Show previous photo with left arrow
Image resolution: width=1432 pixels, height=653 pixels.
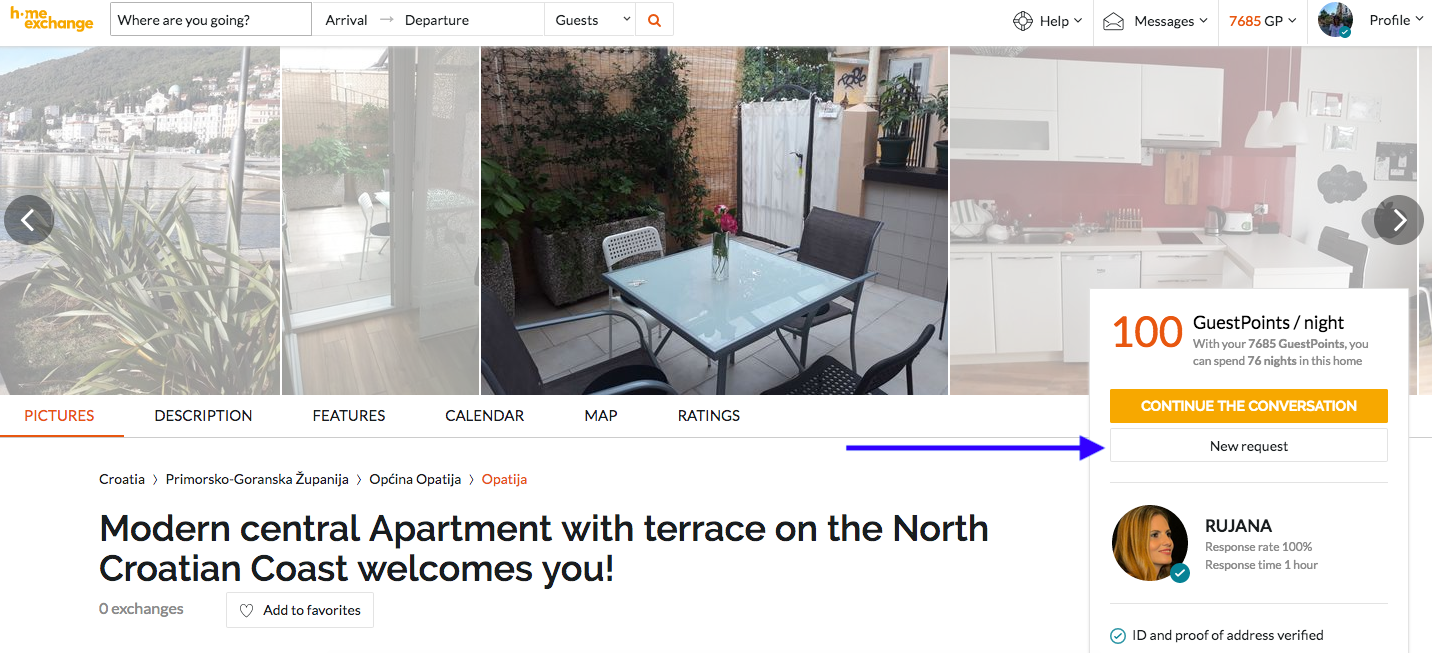tap(29, 220)
